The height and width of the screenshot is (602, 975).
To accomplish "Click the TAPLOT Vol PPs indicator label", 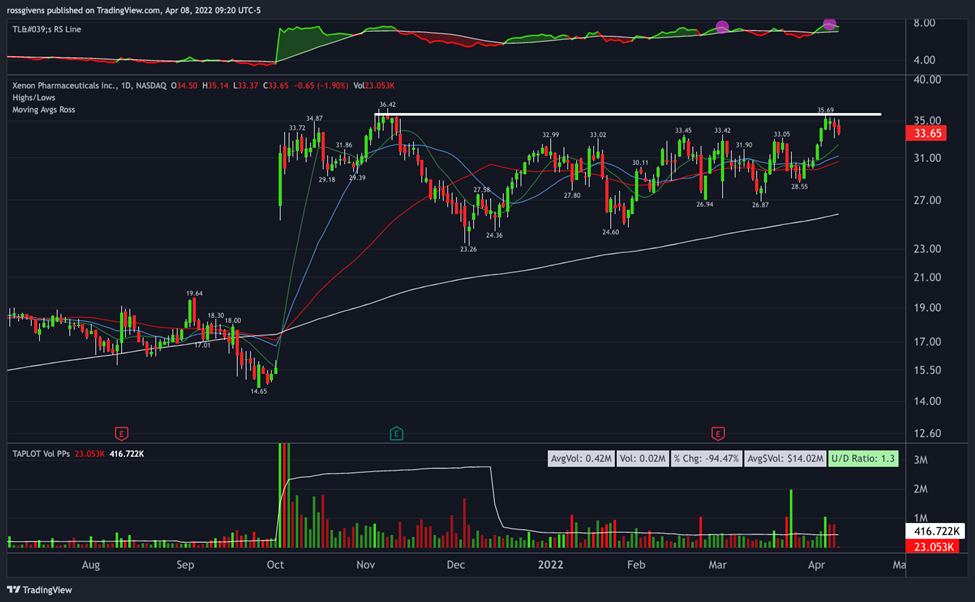I will coord(41,454).
